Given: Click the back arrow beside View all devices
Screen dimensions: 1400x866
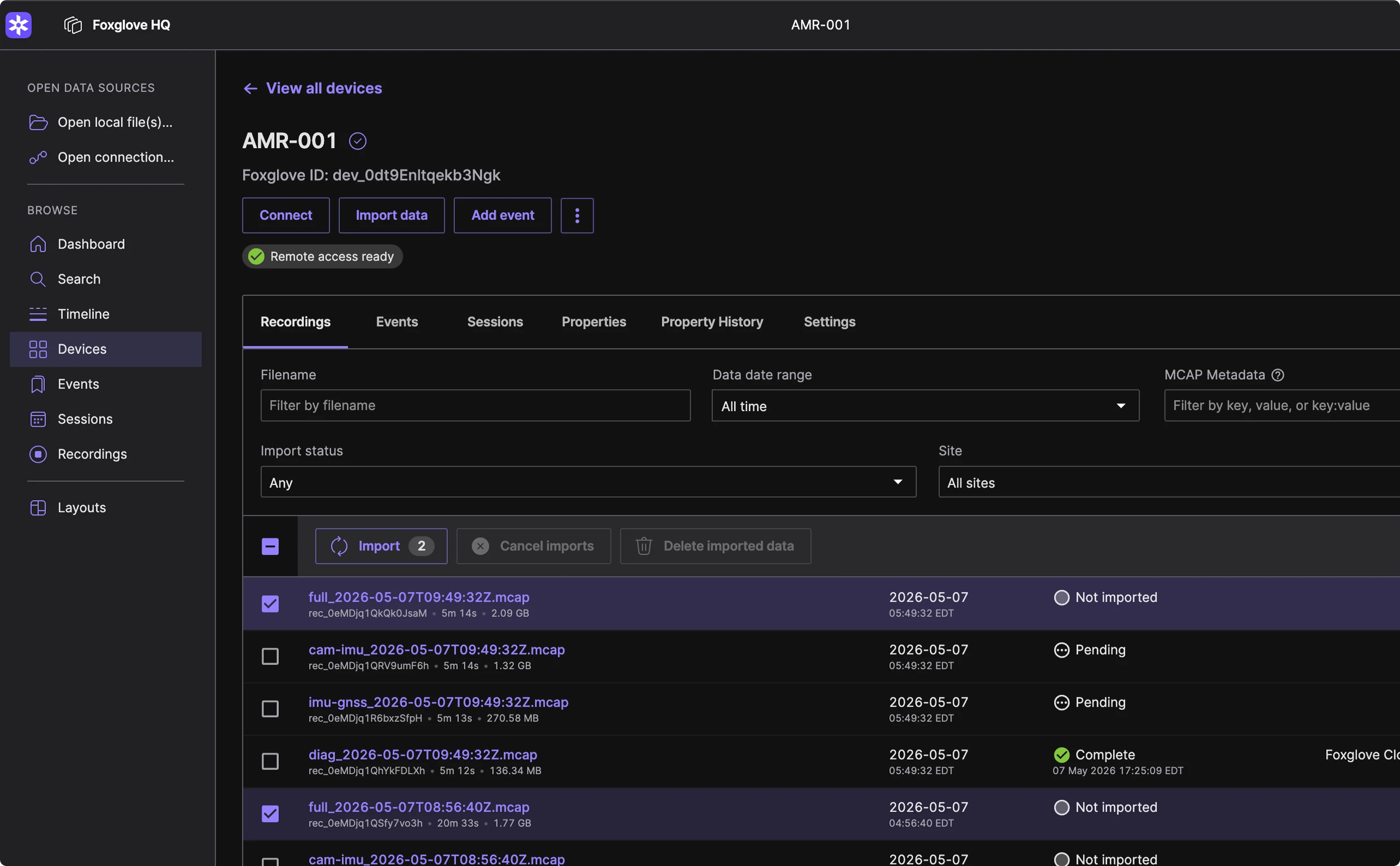Looking at the screenshot, I should (x=250, y=88).
